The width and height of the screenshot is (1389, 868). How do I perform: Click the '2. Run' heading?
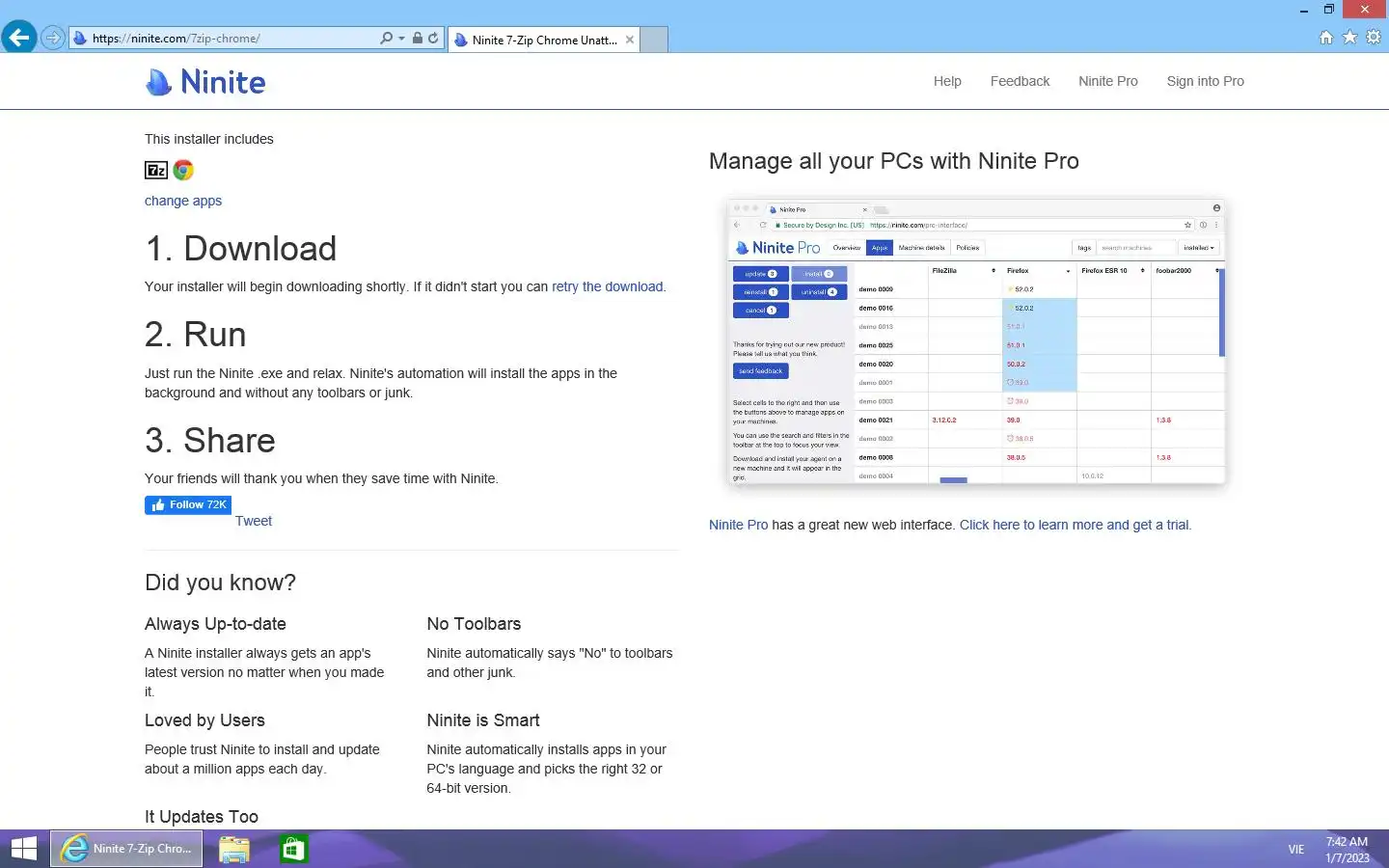196,335
